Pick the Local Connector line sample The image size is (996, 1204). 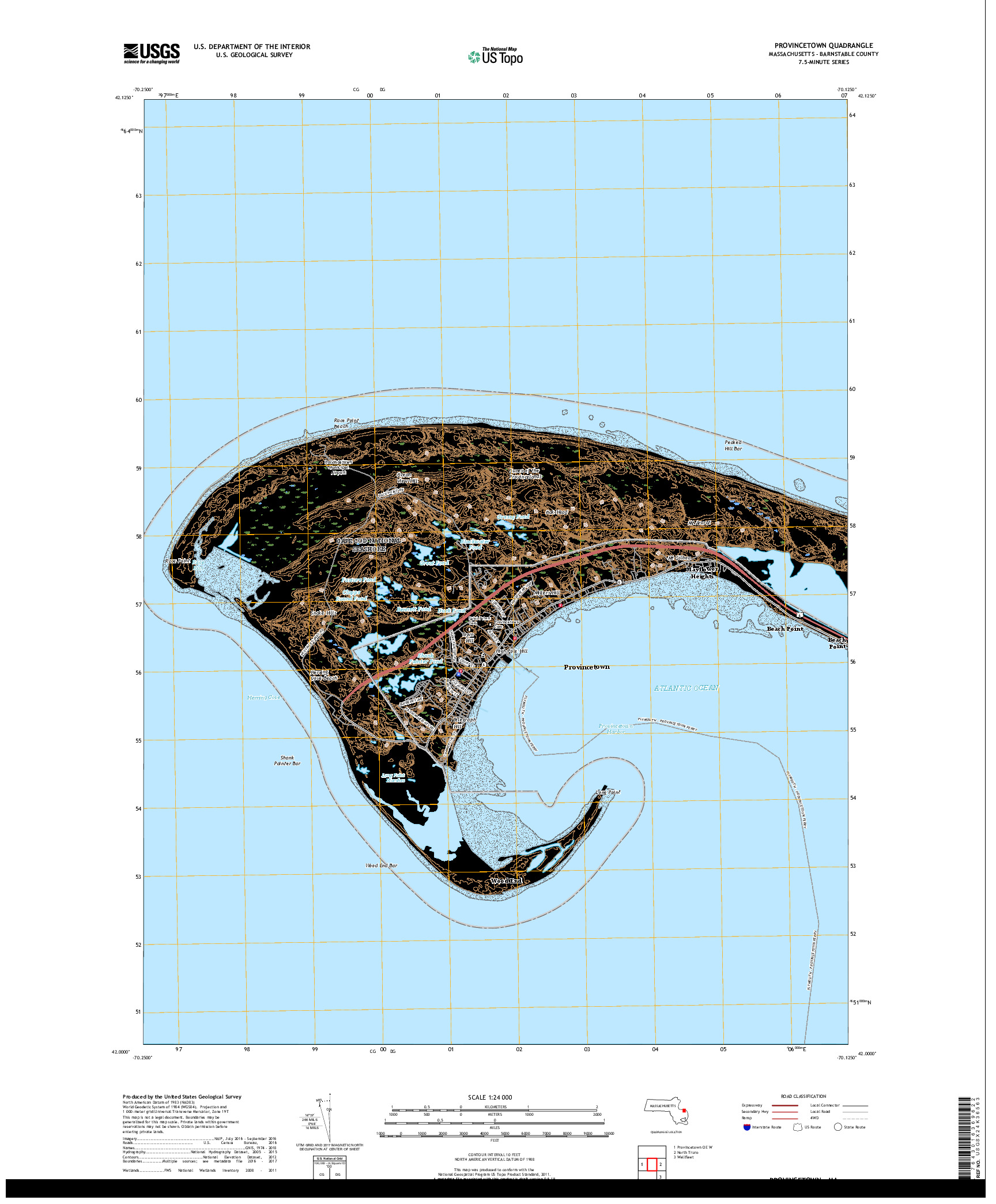pos(855,1105)
